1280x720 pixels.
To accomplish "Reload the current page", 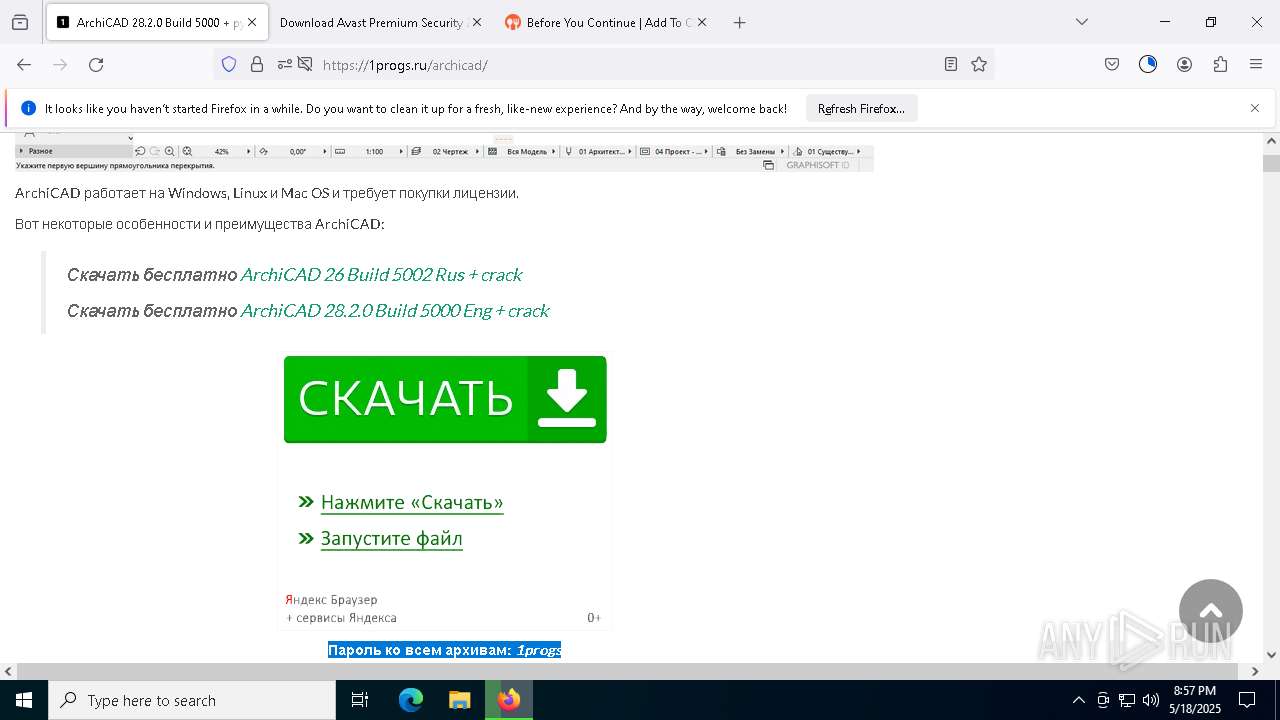I will [96, 64].
